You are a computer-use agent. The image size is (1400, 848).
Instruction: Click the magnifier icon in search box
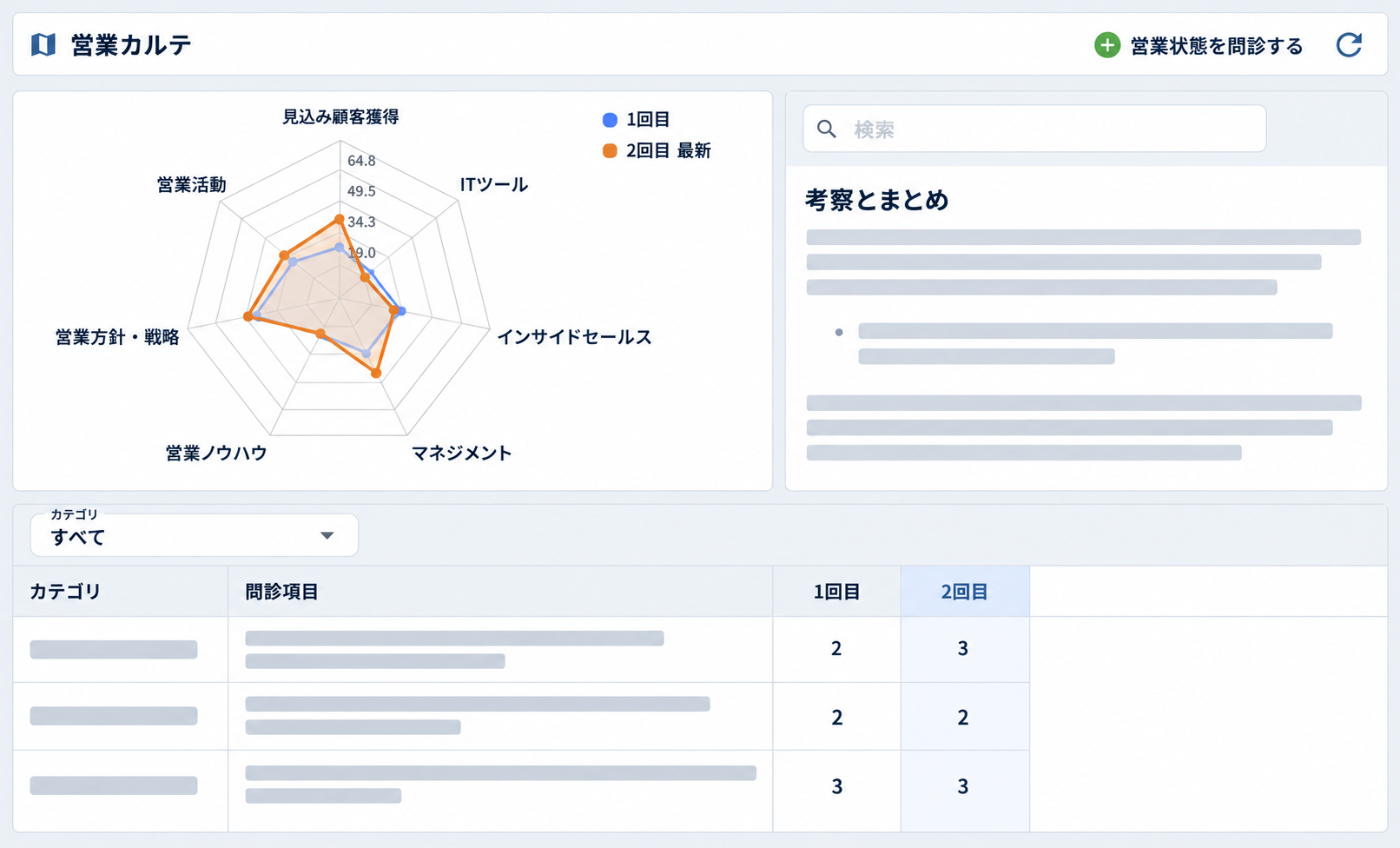pyautogui.click(x=827, y=129)
